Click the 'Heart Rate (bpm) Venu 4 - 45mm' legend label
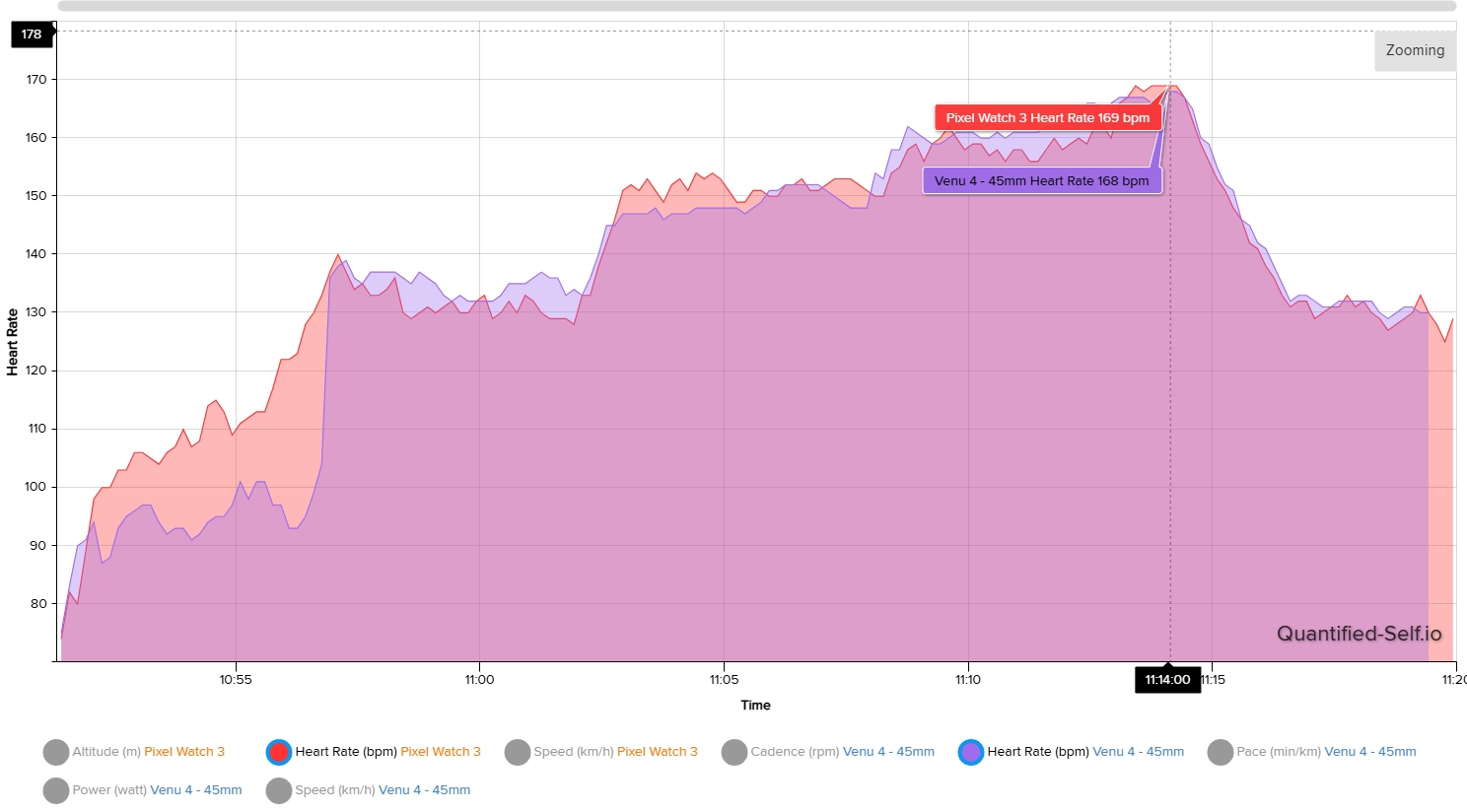The height and width of the screenshot is (812, 1467). pyautogui.click(x=1084, y=752)
